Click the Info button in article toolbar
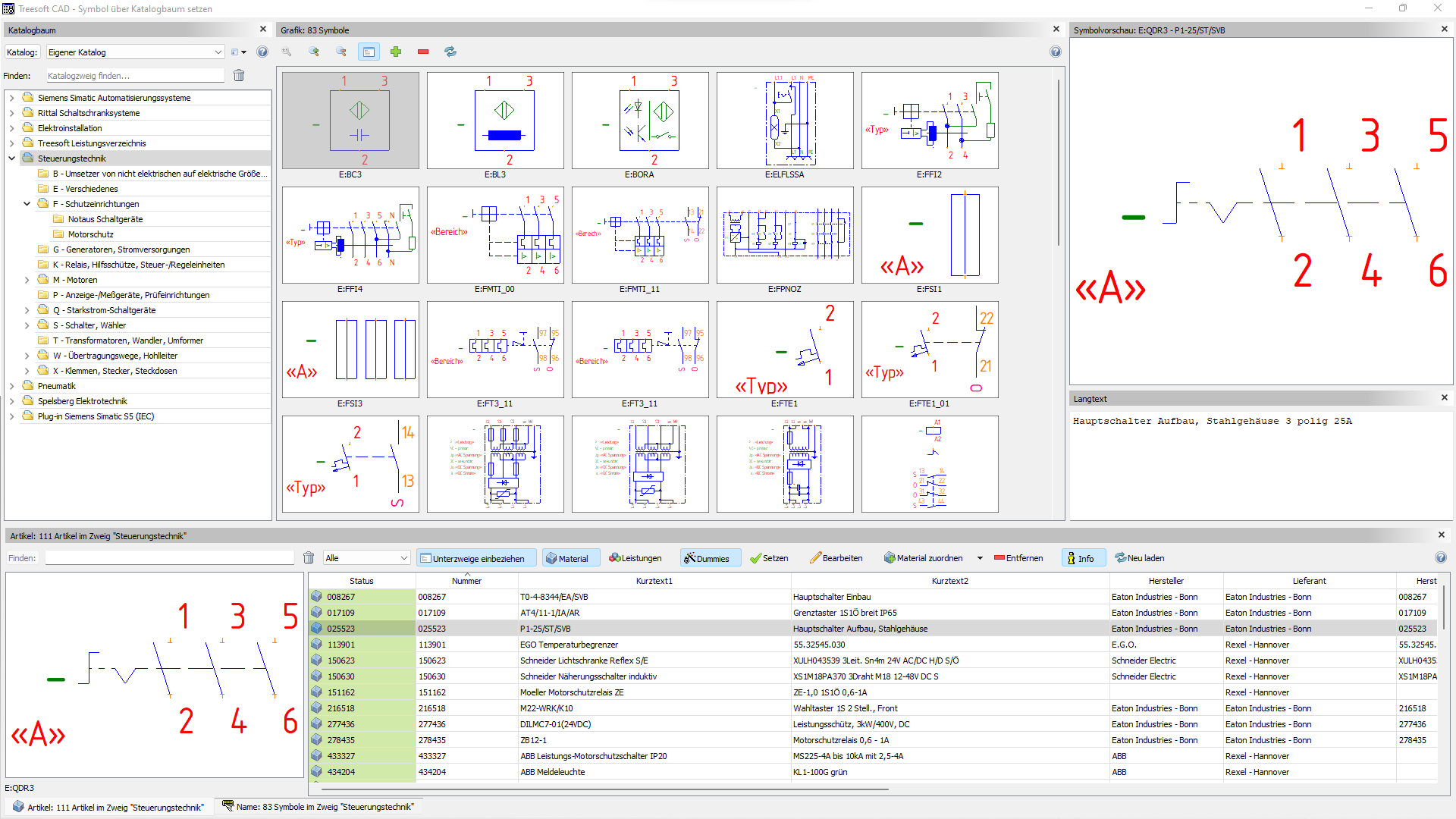The width and height of the screenshot is (1456, 819). 1081,558
